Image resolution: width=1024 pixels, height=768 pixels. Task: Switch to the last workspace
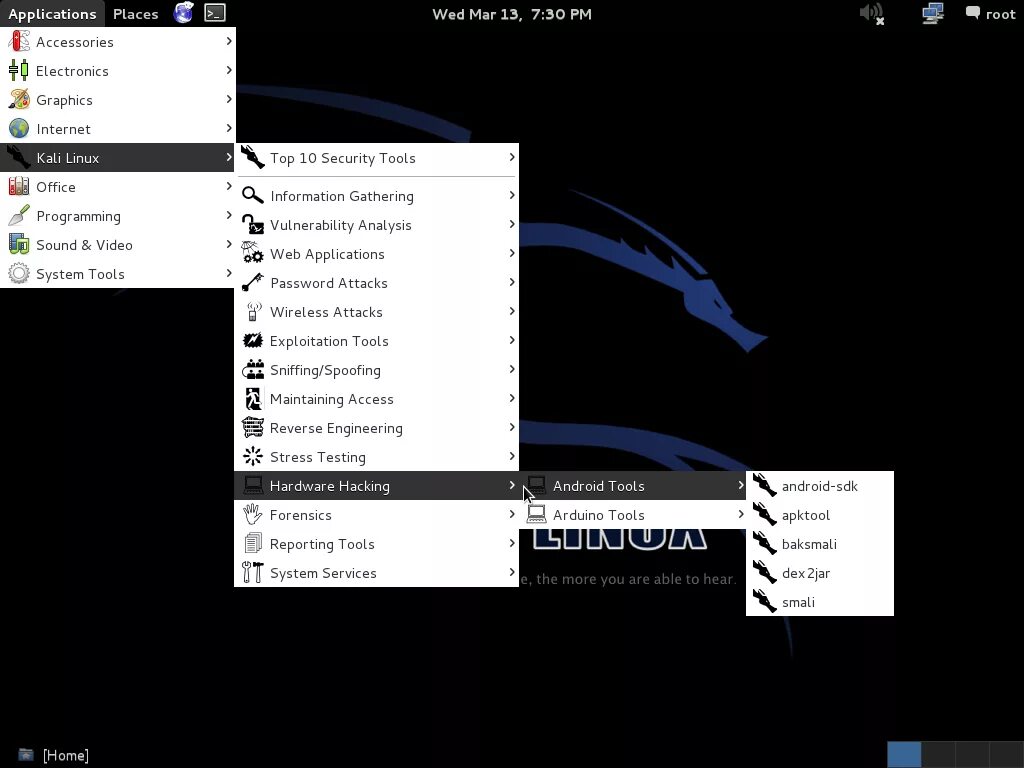[1006, 755]
